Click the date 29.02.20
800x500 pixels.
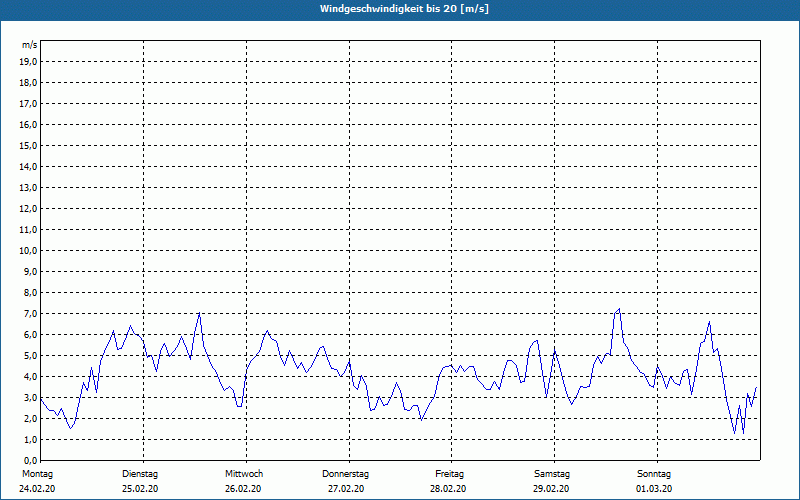pos(551,489)
